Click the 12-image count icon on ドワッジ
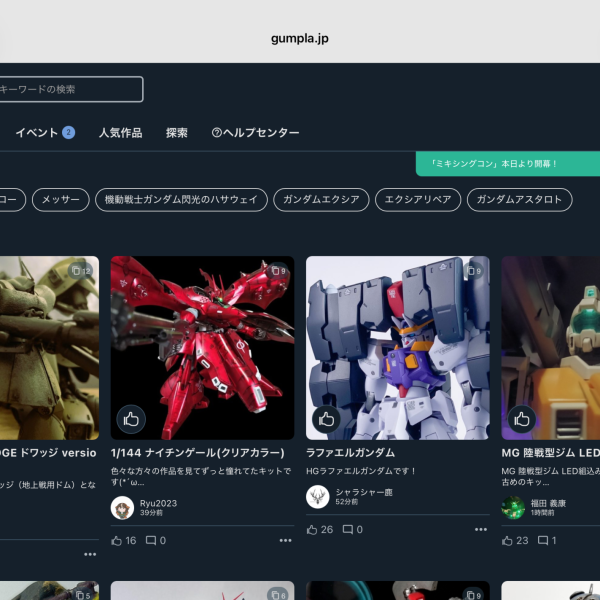Viewport: 600px width, 600px height. point(81,271)
